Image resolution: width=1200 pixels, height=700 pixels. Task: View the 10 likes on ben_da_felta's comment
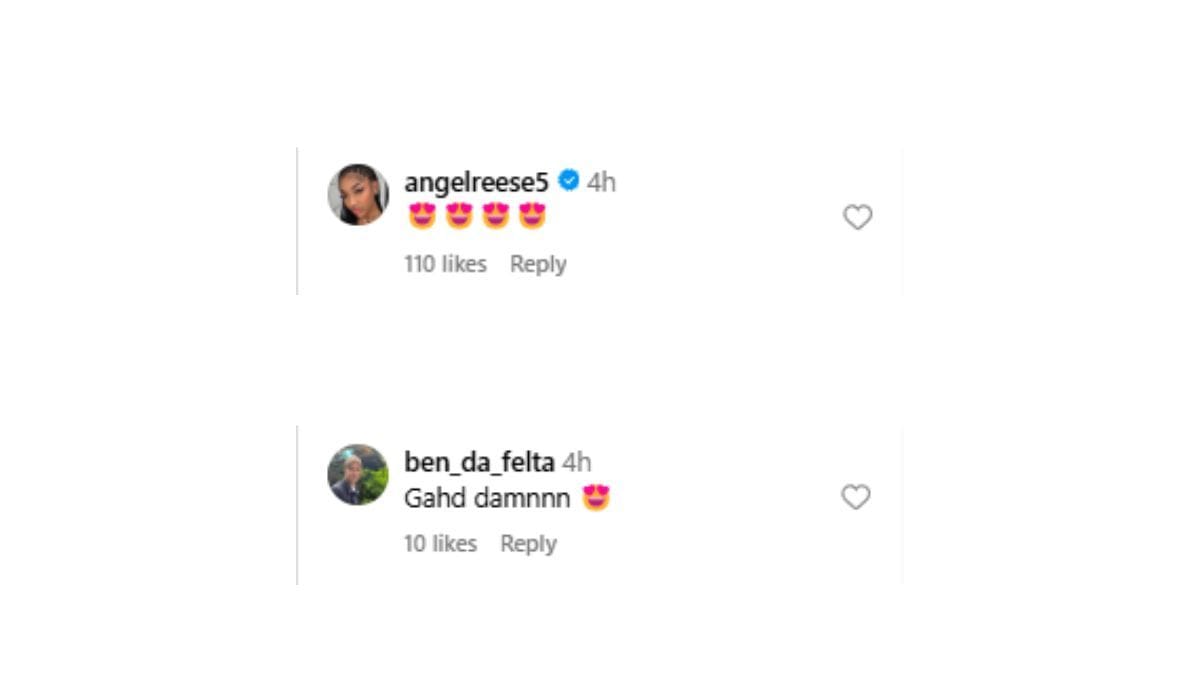pos(439,543)
